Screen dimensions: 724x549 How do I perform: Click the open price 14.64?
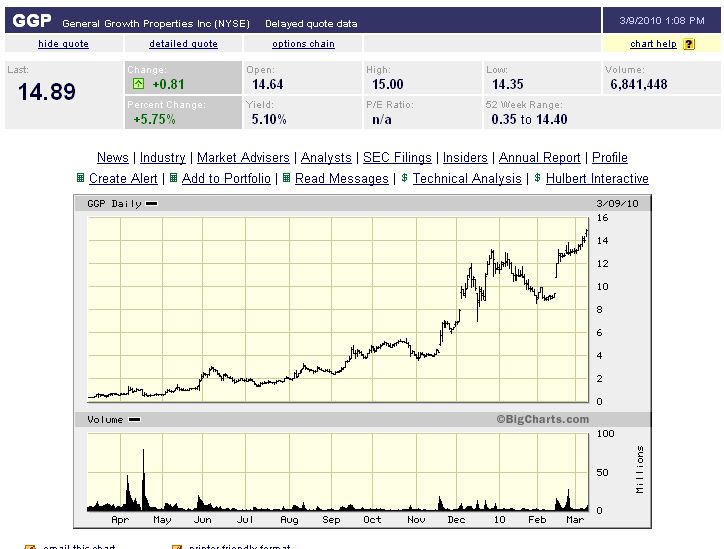pos(267,84)
